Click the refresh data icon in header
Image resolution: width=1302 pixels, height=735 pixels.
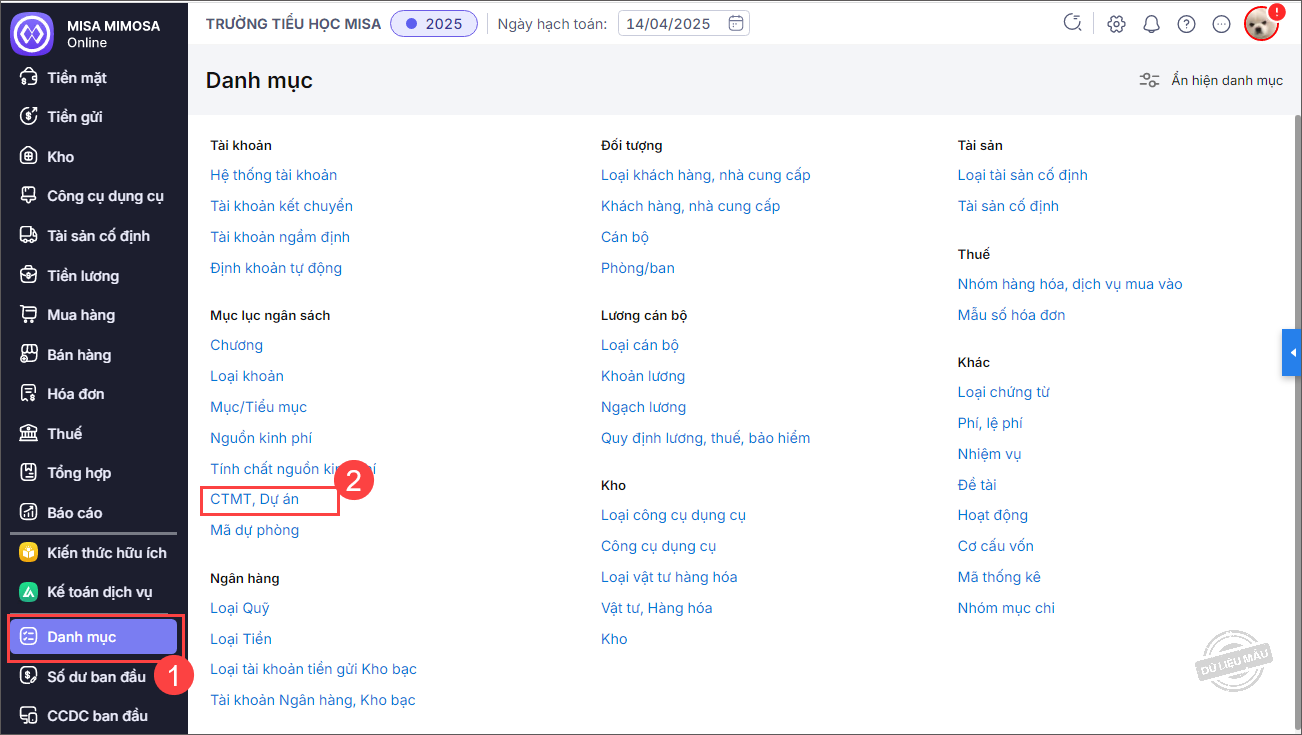click(1073, 24)
